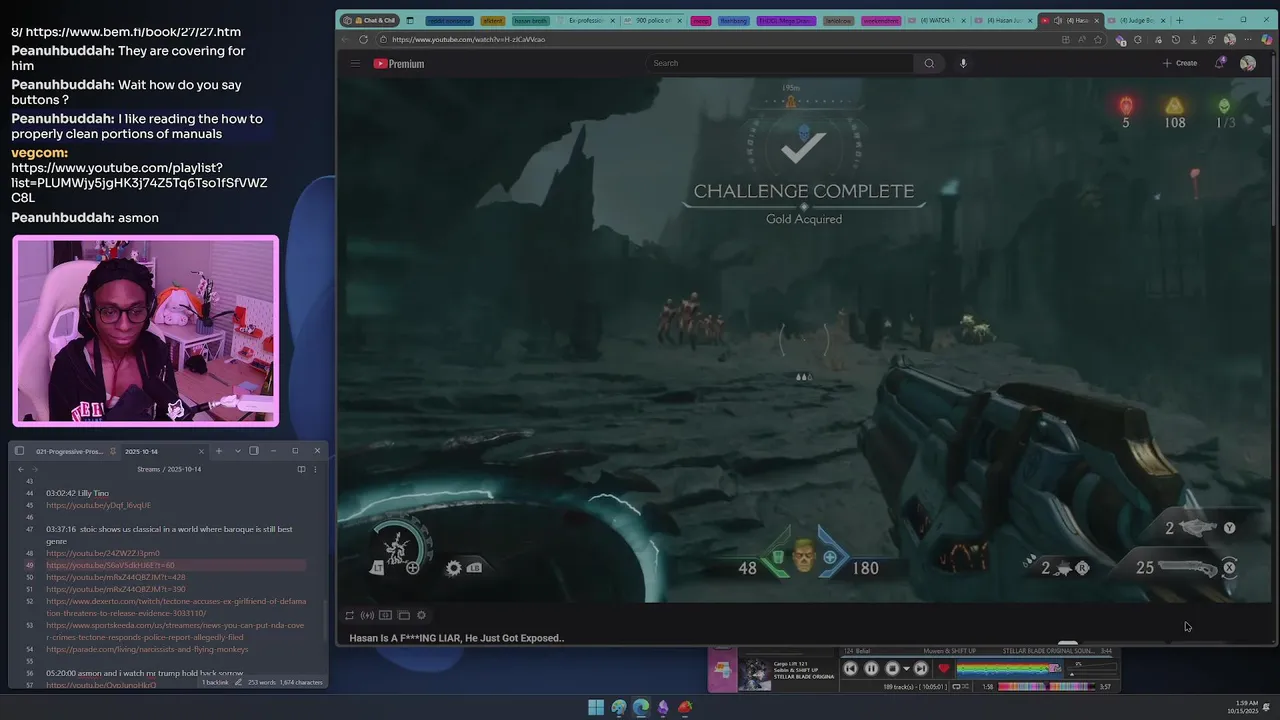Click the 1 backlink status entry
This screenshot has width=1280, height=720.
coord(216,682)
